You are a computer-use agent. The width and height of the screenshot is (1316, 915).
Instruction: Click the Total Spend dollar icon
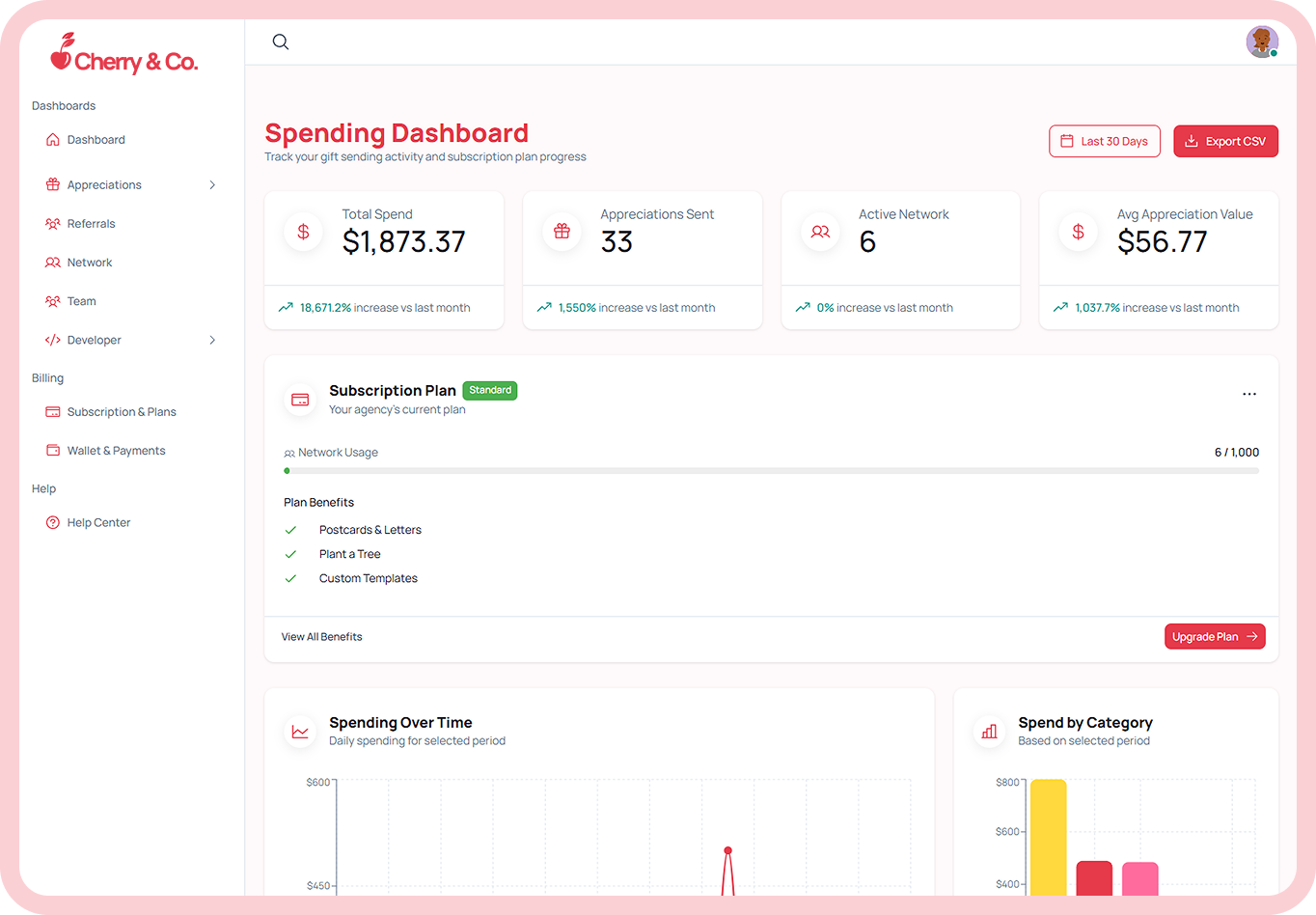click(x=303, y=232)
